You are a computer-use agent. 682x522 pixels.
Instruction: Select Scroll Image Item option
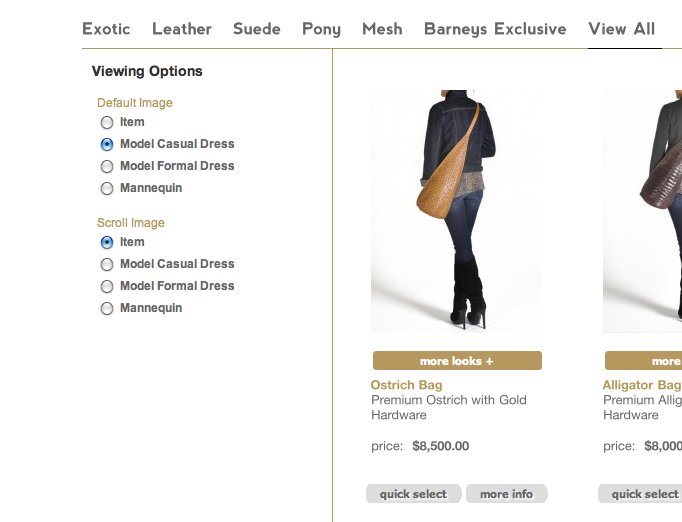coord(107,243)
